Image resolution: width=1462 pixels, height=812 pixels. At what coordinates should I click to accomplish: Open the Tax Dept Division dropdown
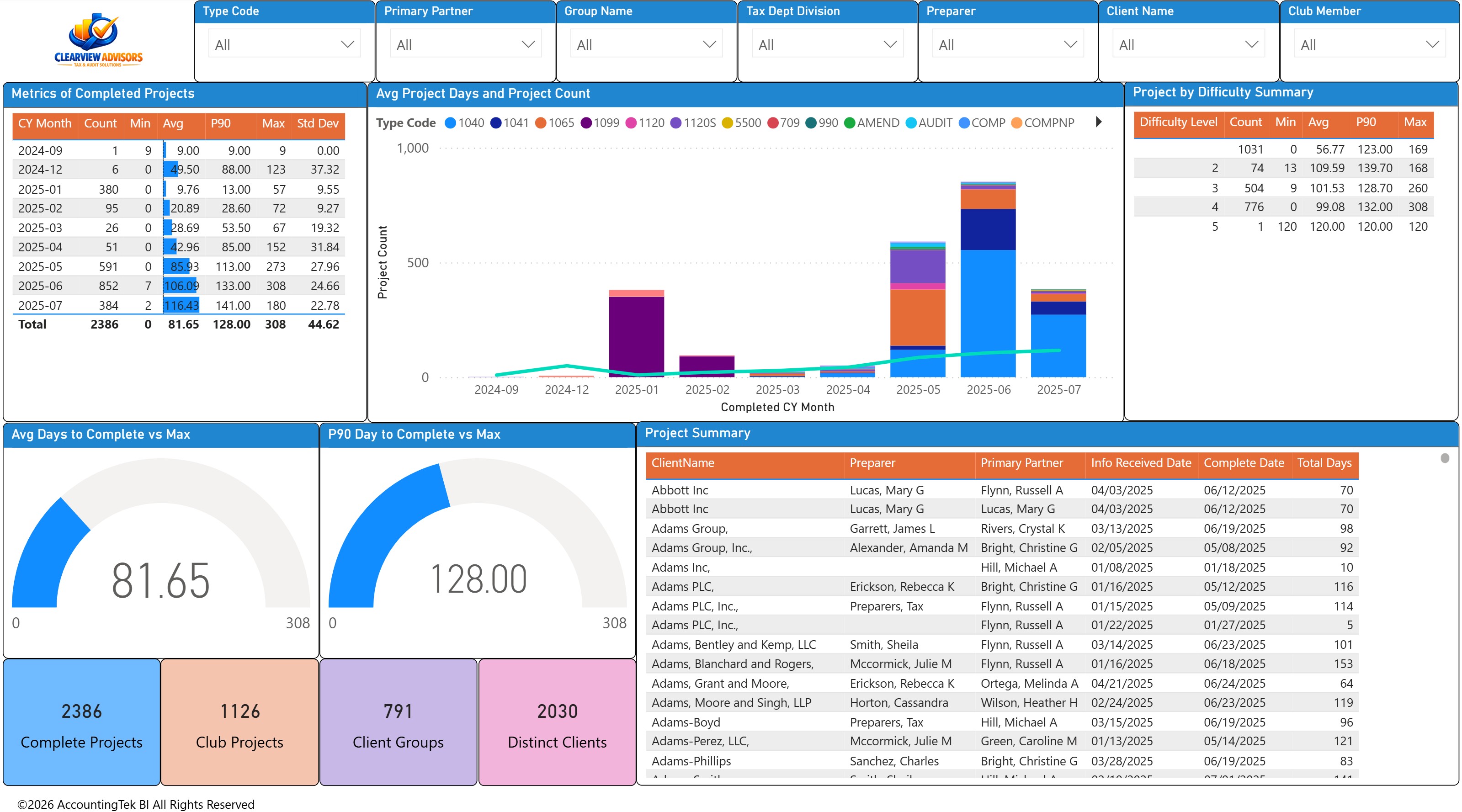click(828, 44)
